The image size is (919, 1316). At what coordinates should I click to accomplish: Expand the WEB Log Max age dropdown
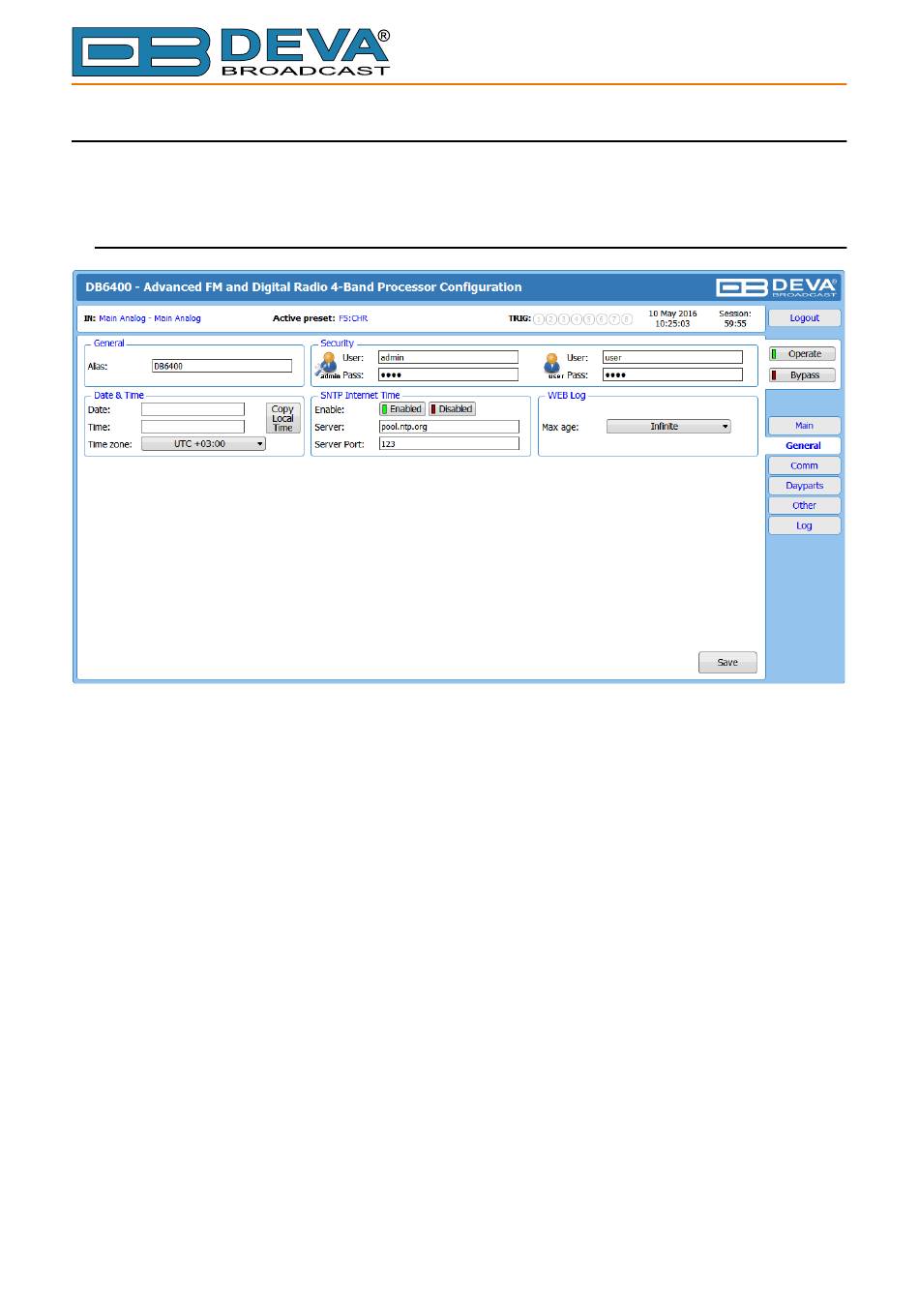click(x=668, y=427)
